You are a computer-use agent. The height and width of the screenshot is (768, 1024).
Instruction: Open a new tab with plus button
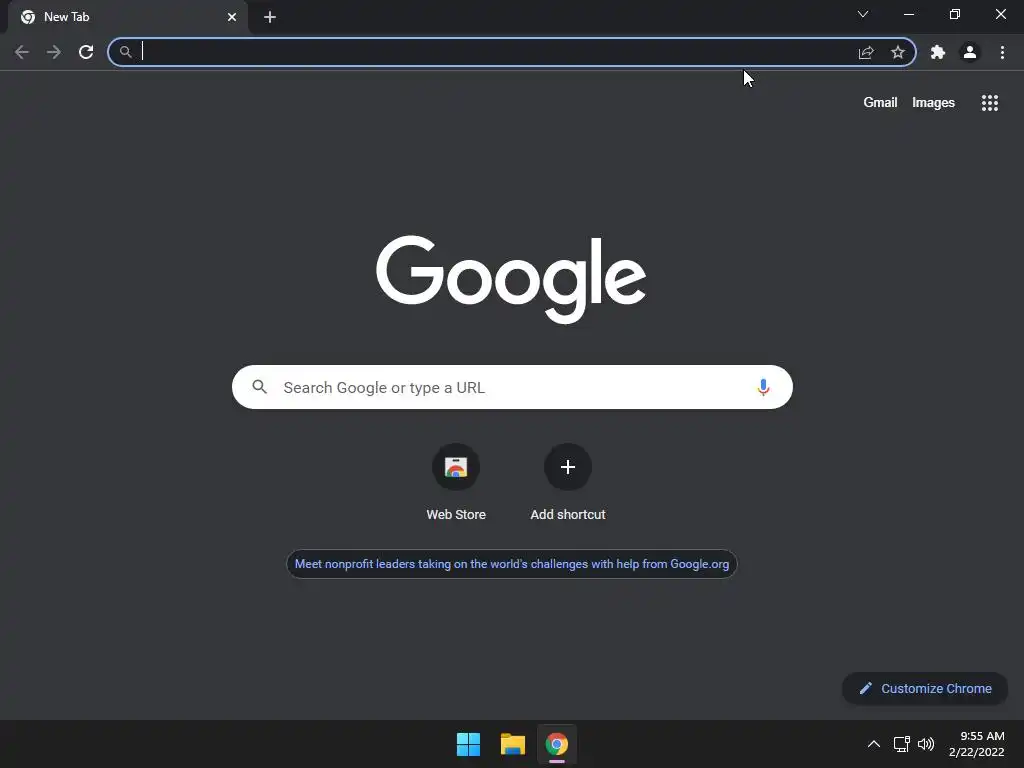(270, 17)
